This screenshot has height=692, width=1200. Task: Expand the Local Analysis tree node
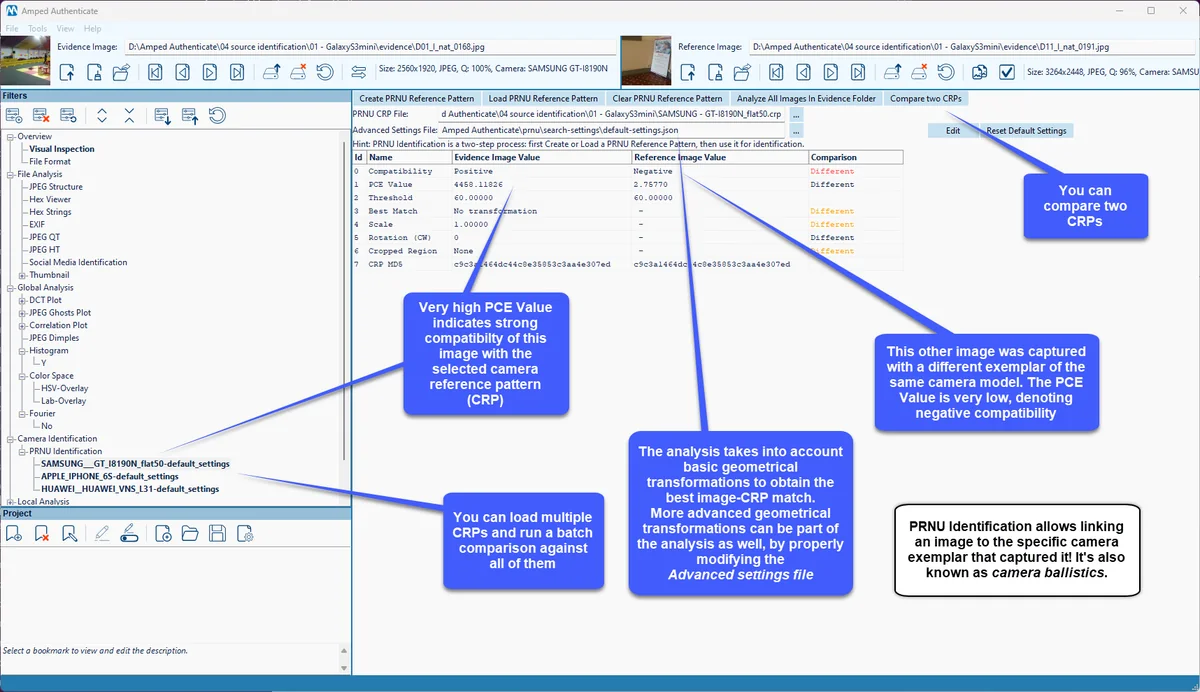point(10,501)
